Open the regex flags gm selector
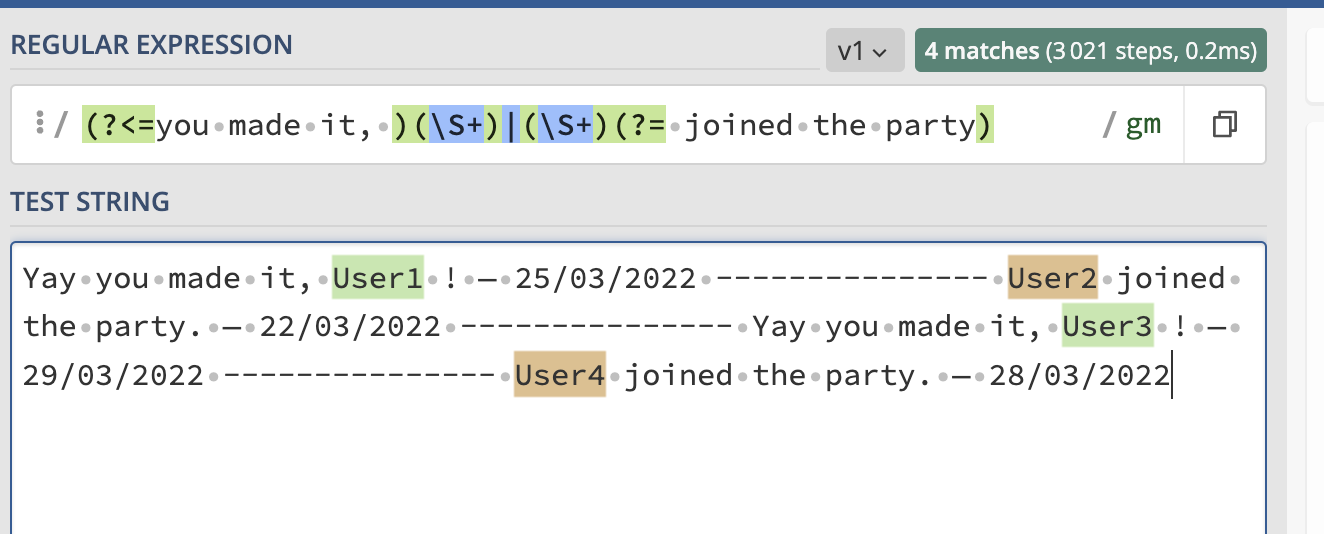This screenshot has width=1324, height=534. coord(1144,125)
